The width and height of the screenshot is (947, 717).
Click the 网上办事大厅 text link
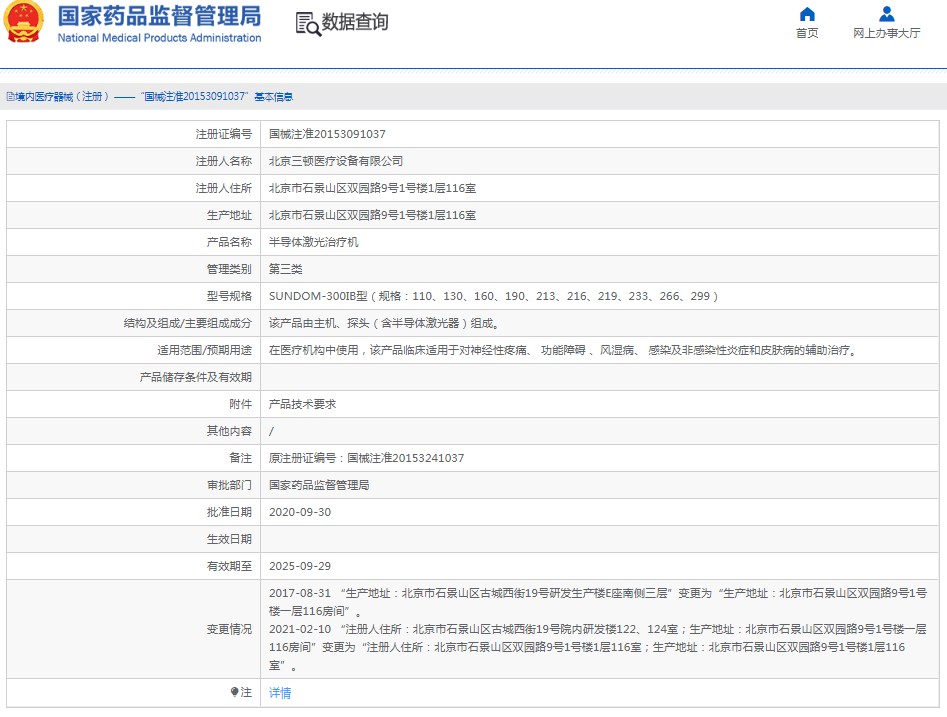(x=887, y=33)
